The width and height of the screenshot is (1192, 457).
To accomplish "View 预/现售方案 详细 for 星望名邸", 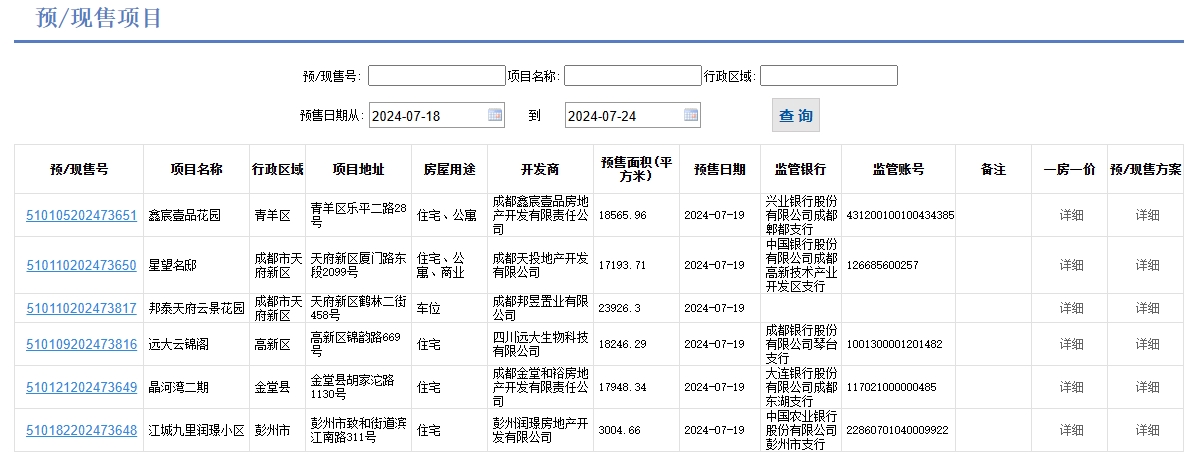I will (1147, 265).
